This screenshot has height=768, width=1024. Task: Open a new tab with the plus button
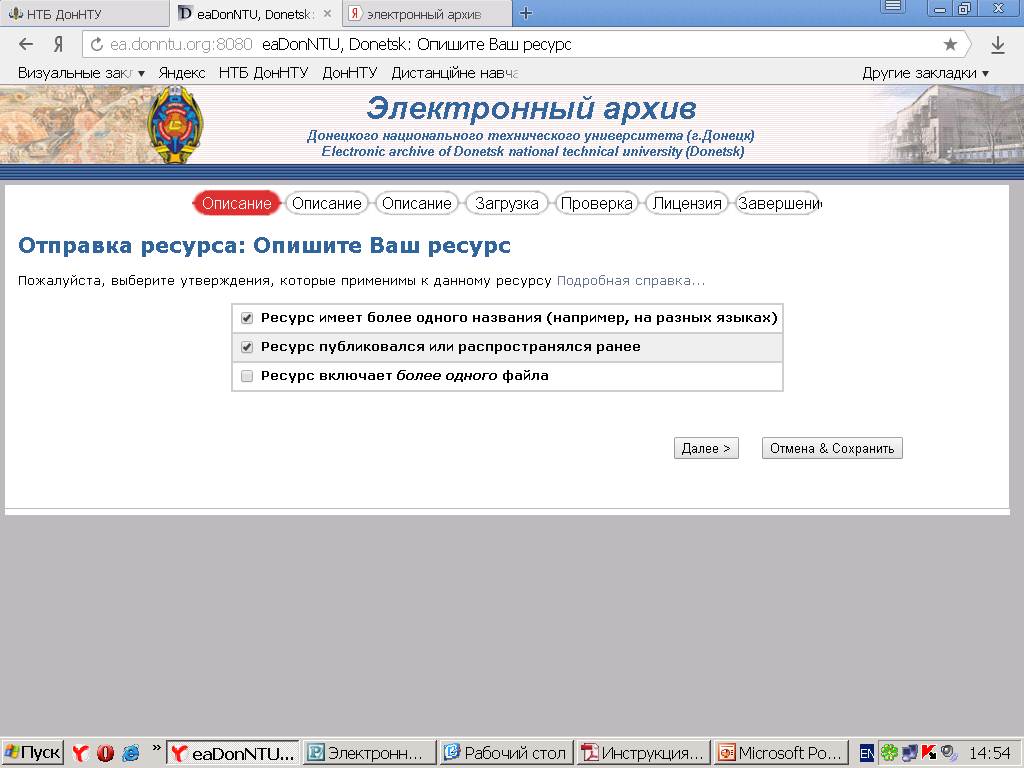click(x=526, y=13)
